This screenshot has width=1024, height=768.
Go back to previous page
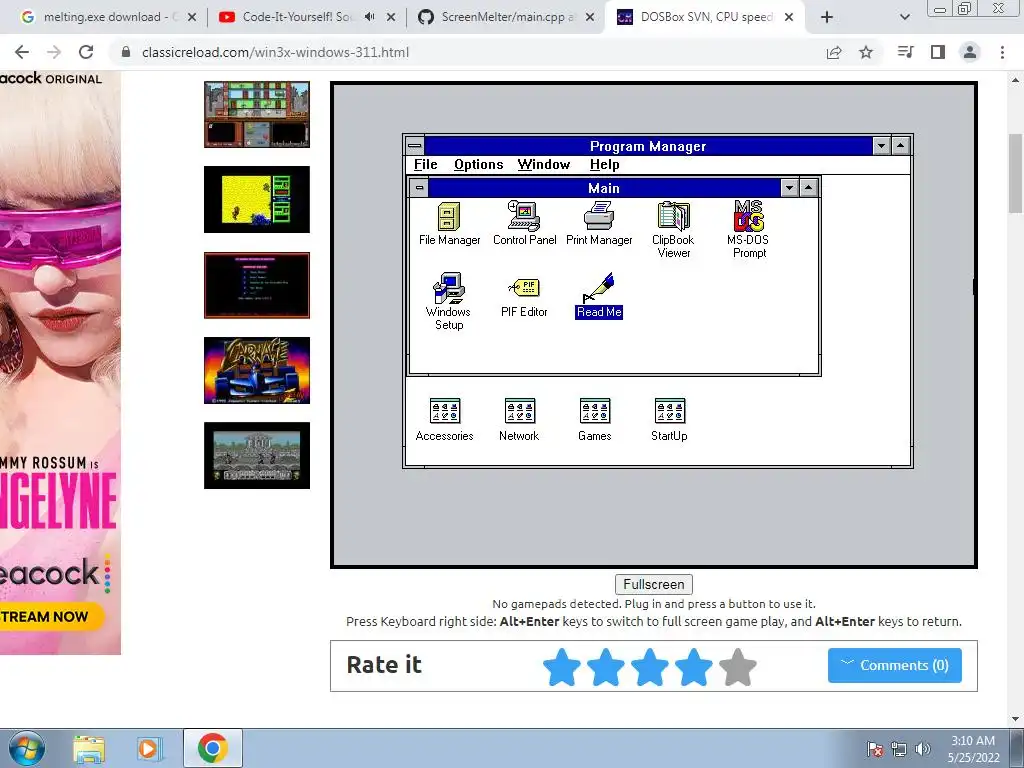click(22, 52)
